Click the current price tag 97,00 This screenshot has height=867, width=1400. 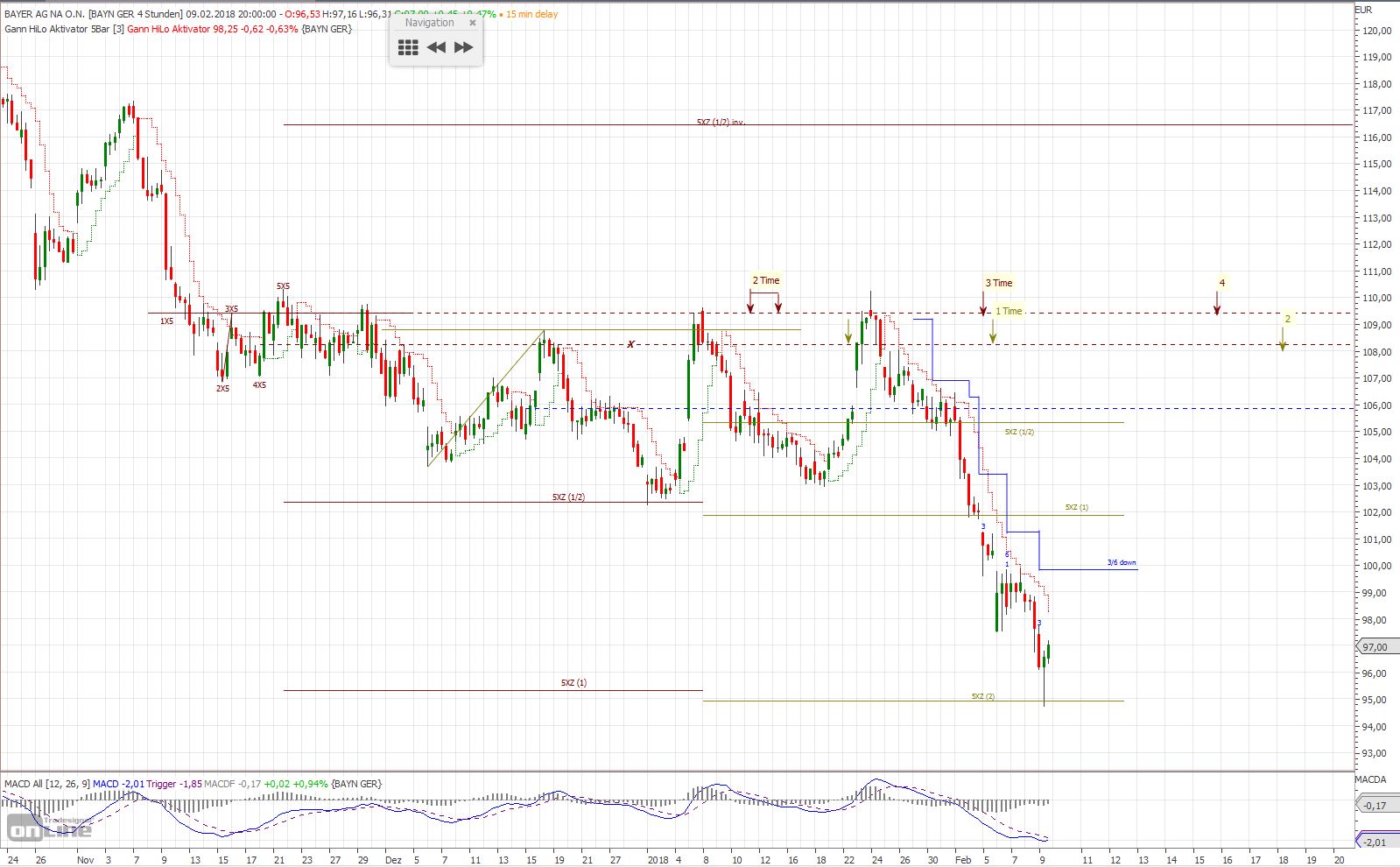click(x=1375, y=647)
